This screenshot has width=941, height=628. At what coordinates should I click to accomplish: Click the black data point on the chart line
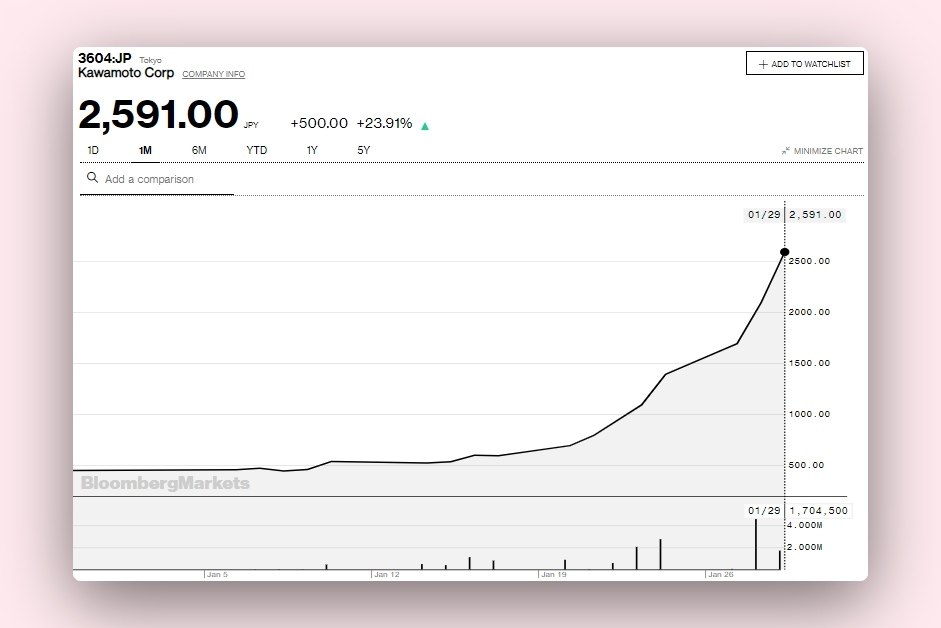[784, 252]
